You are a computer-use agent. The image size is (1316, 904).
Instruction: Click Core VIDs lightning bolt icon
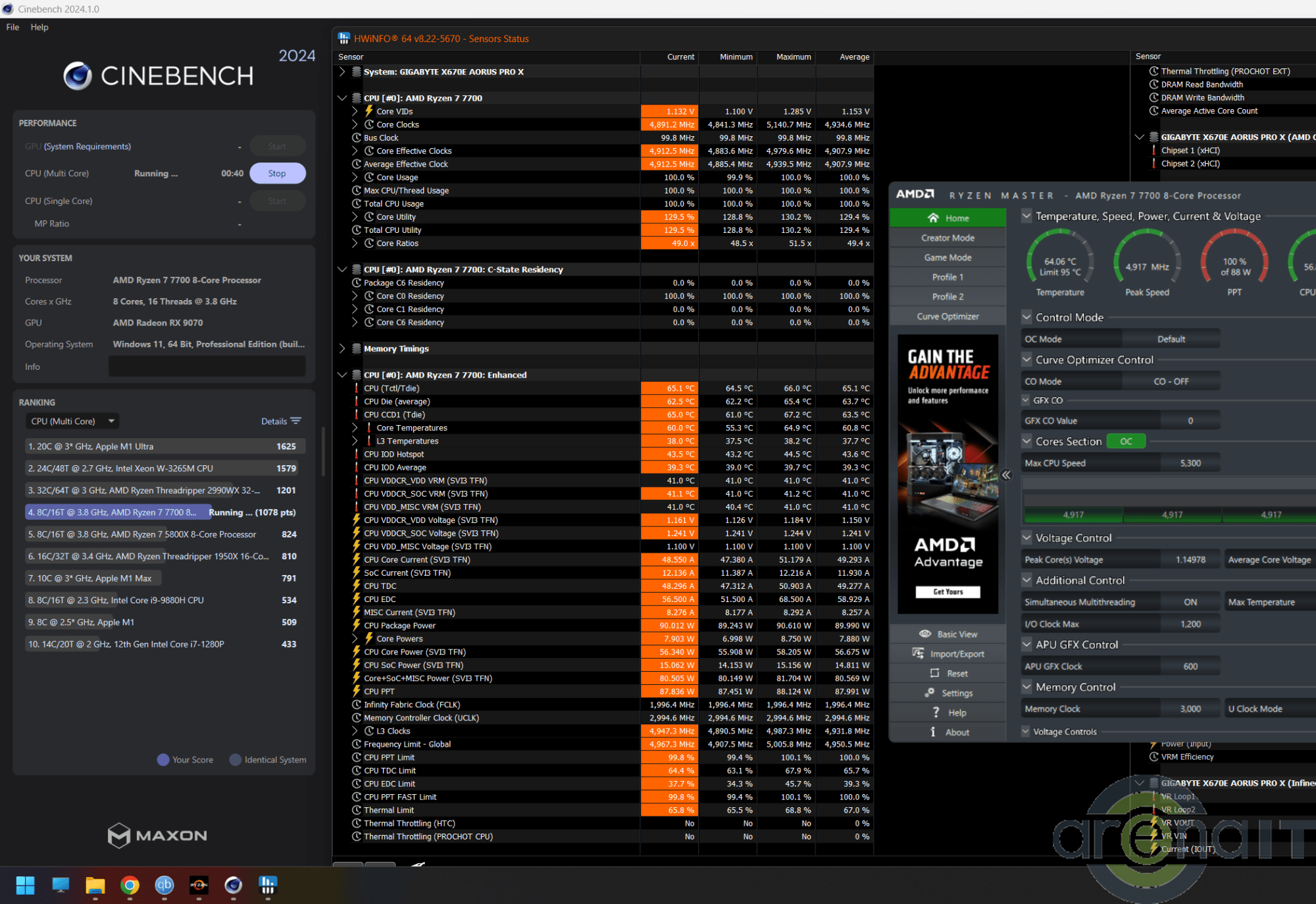pos(369,111)
